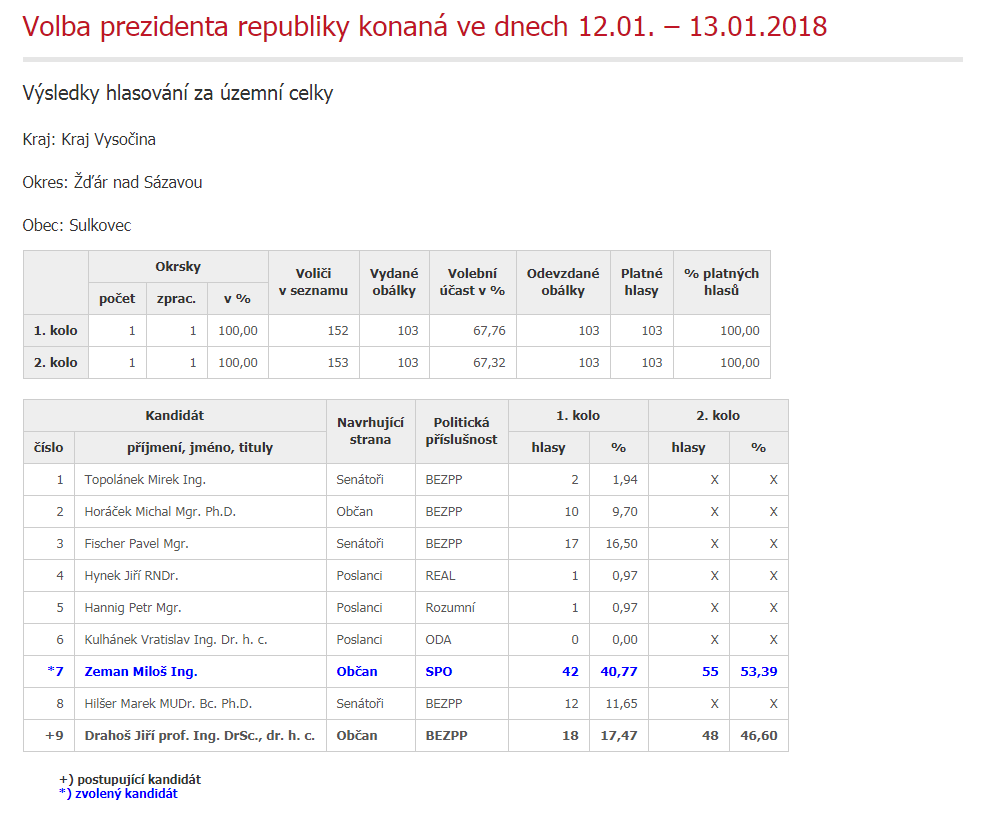Click candidate 'Hannig Petr Mgr.'
This screenshot has width=985, height=819.
[133, 607]
